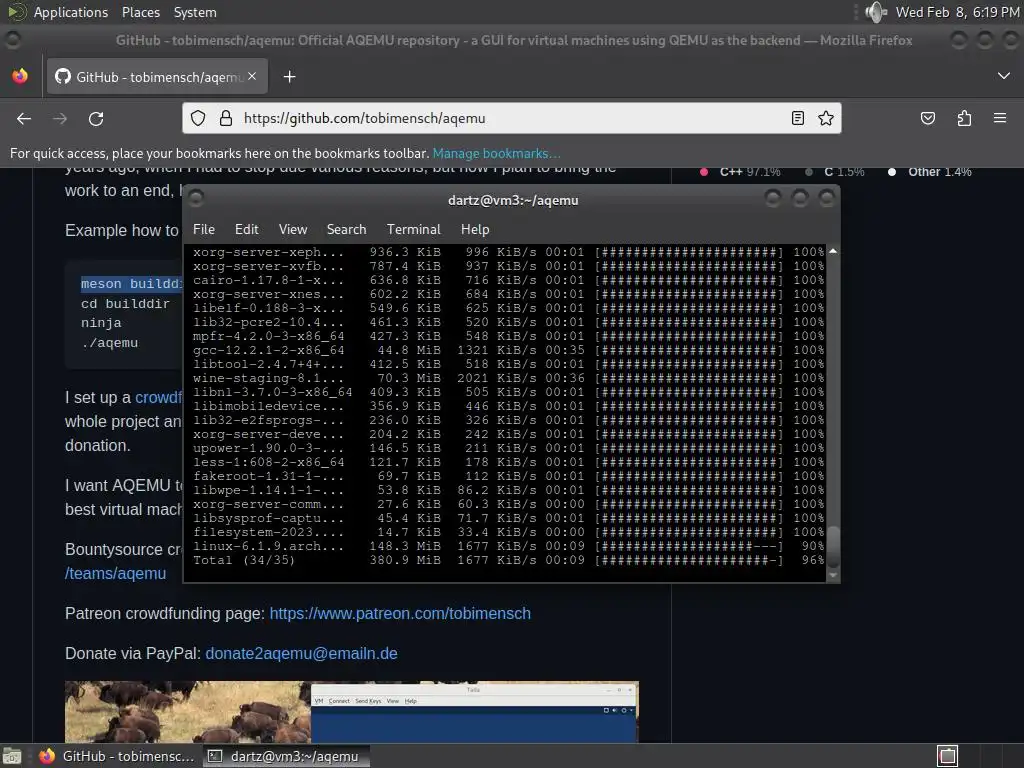The width and height of the screenshot is (1024, 768).
Task: Click the 'ninja' code line
Action: click(101, 323)
